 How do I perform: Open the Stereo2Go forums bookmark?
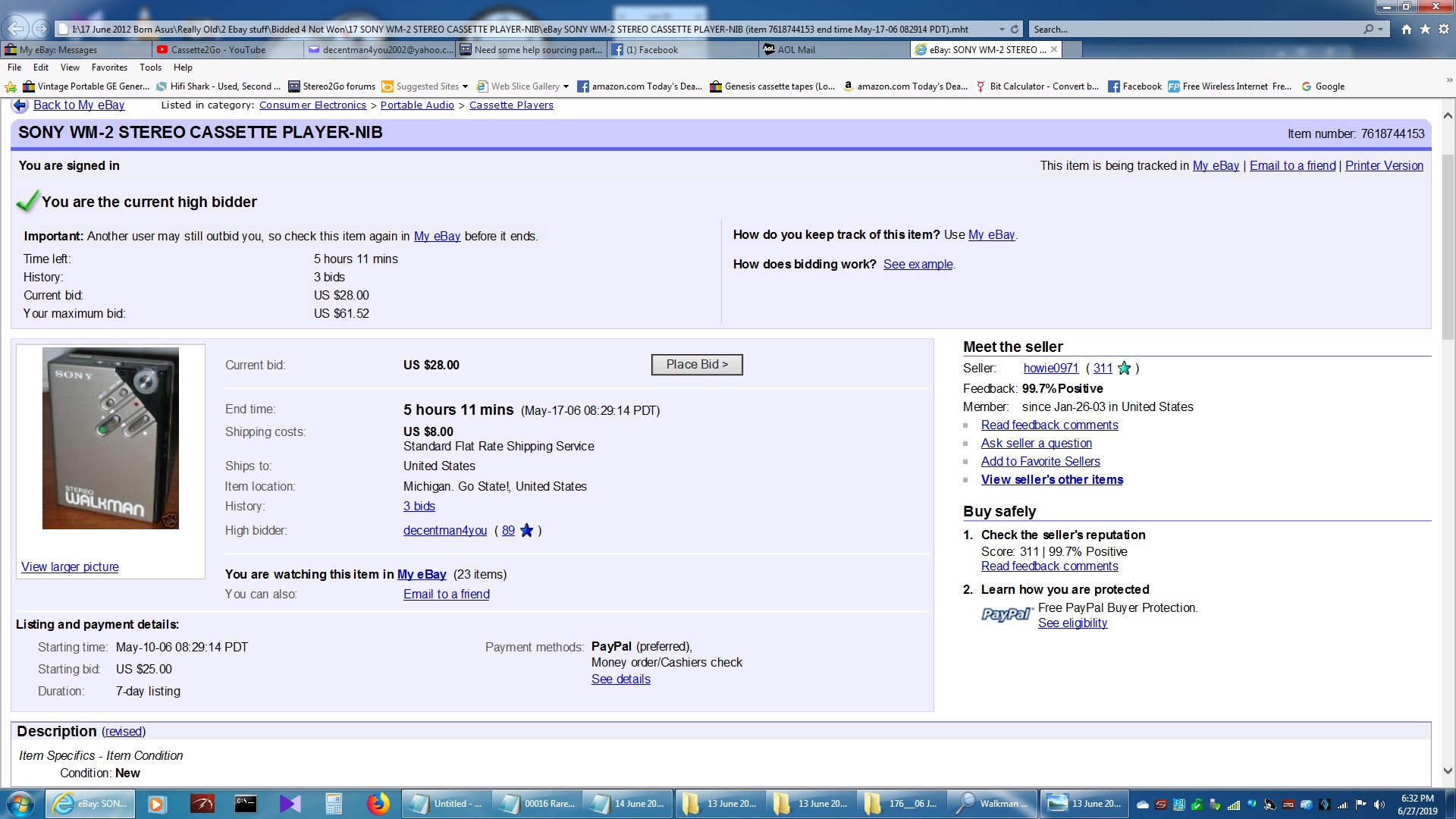click(331, 86)
